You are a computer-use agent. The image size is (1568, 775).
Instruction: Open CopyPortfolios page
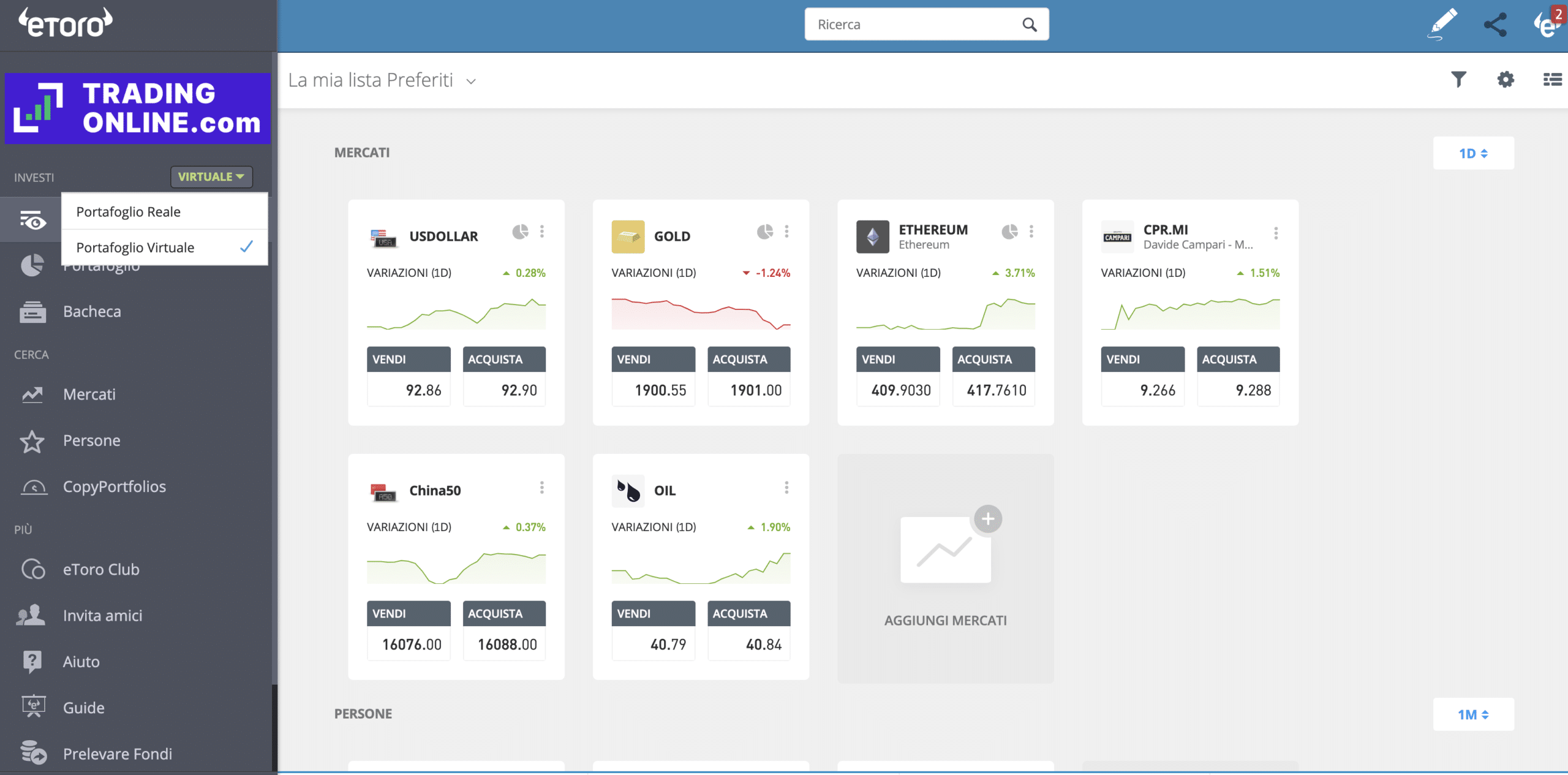point(115,486)
